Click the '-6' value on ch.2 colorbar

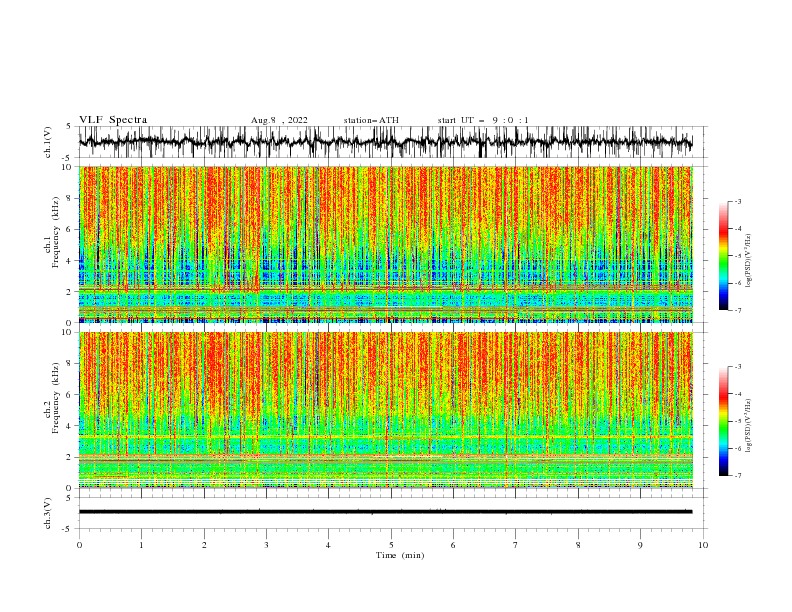tap(737, 448)
